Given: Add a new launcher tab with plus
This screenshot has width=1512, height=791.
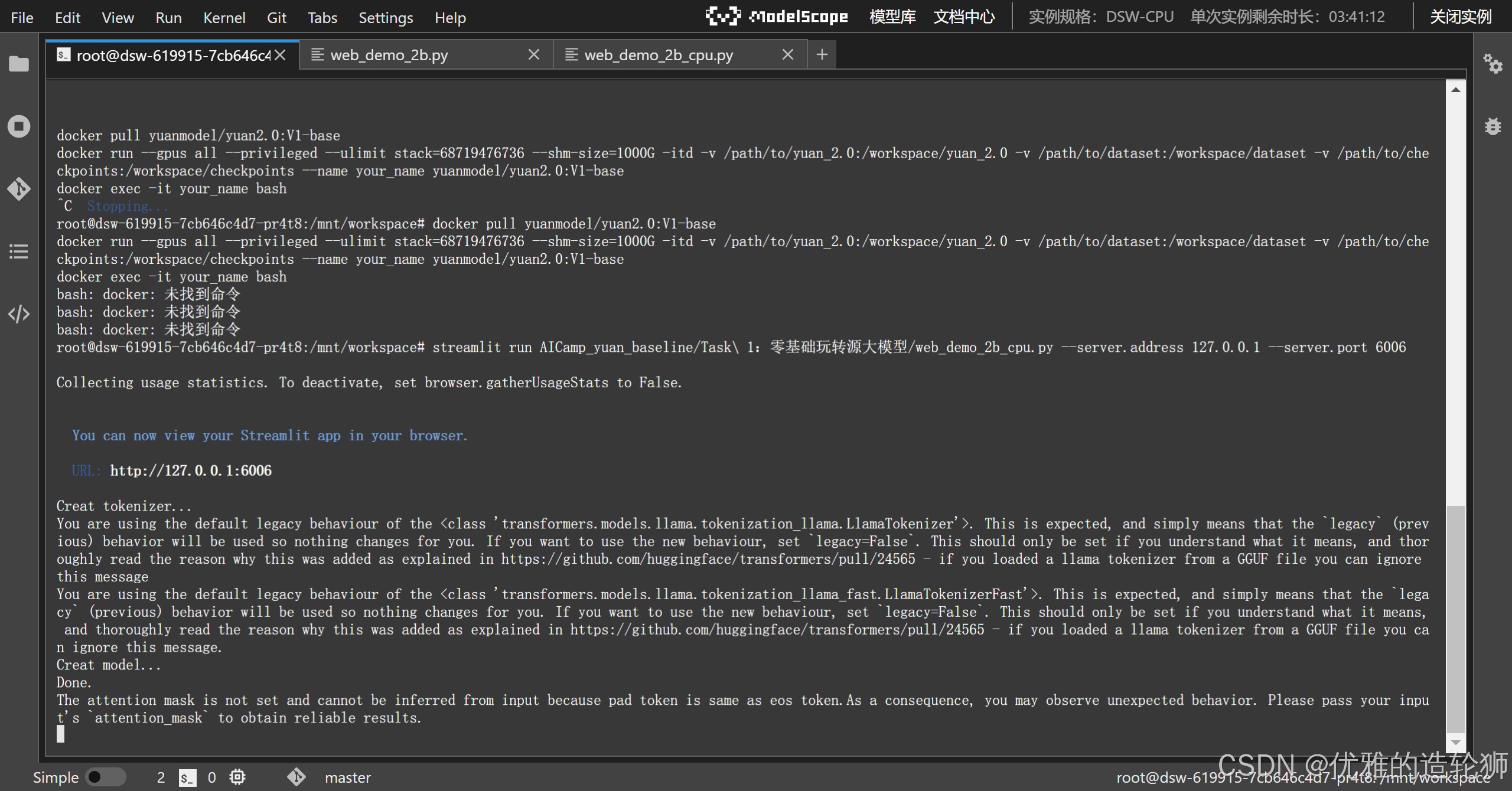Looking at the screenshot, I should [x=822, y=55].
